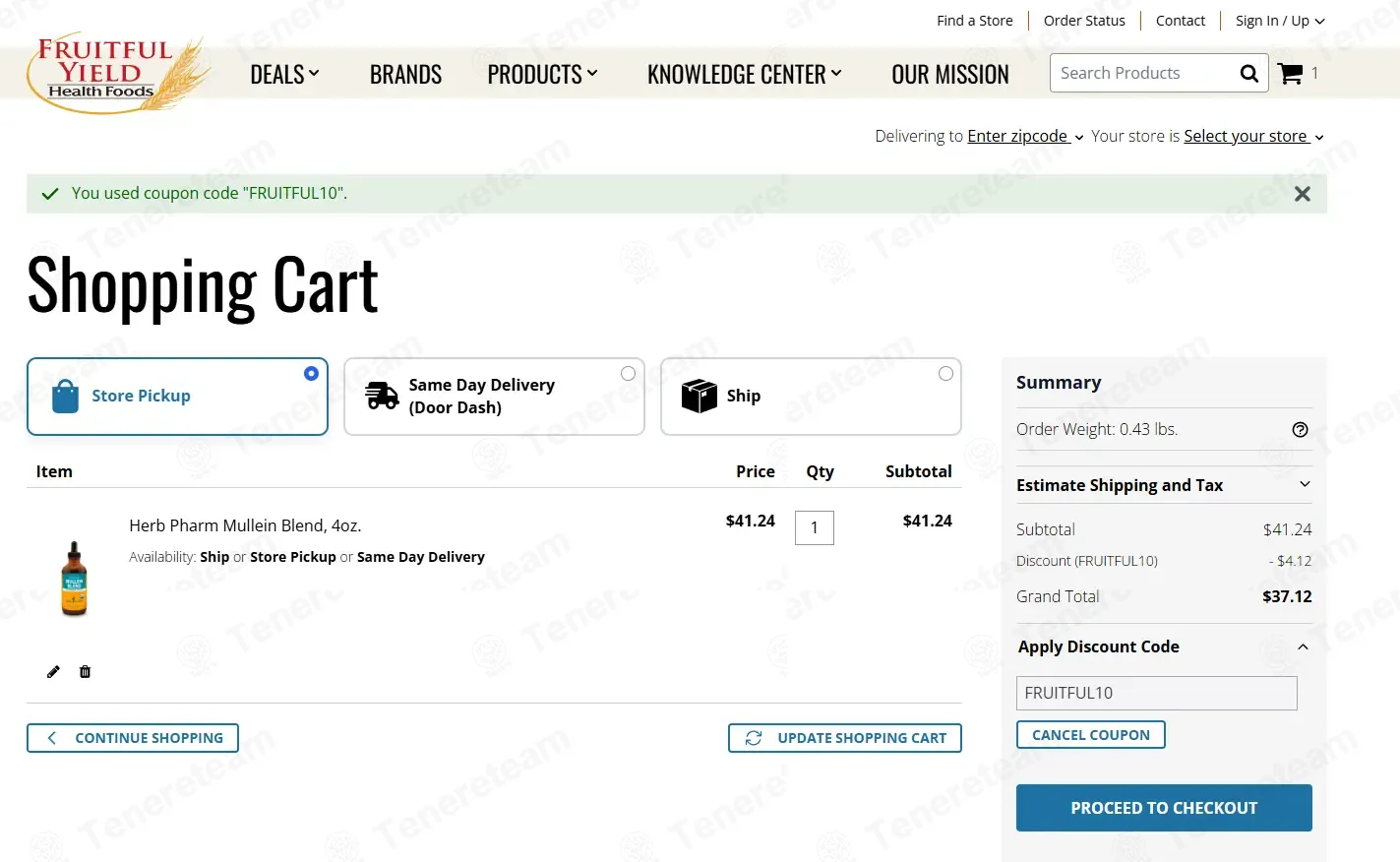Expand Estimate Shipping and Tax section
The image size is (1400, 862).
[1164, 485]
